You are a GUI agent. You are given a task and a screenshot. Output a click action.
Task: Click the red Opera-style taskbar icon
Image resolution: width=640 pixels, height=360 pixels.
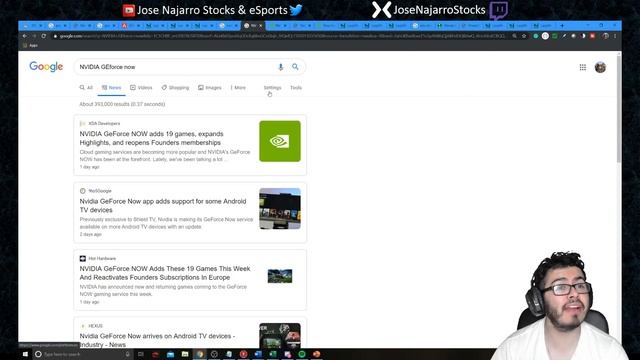click(243, 354)
